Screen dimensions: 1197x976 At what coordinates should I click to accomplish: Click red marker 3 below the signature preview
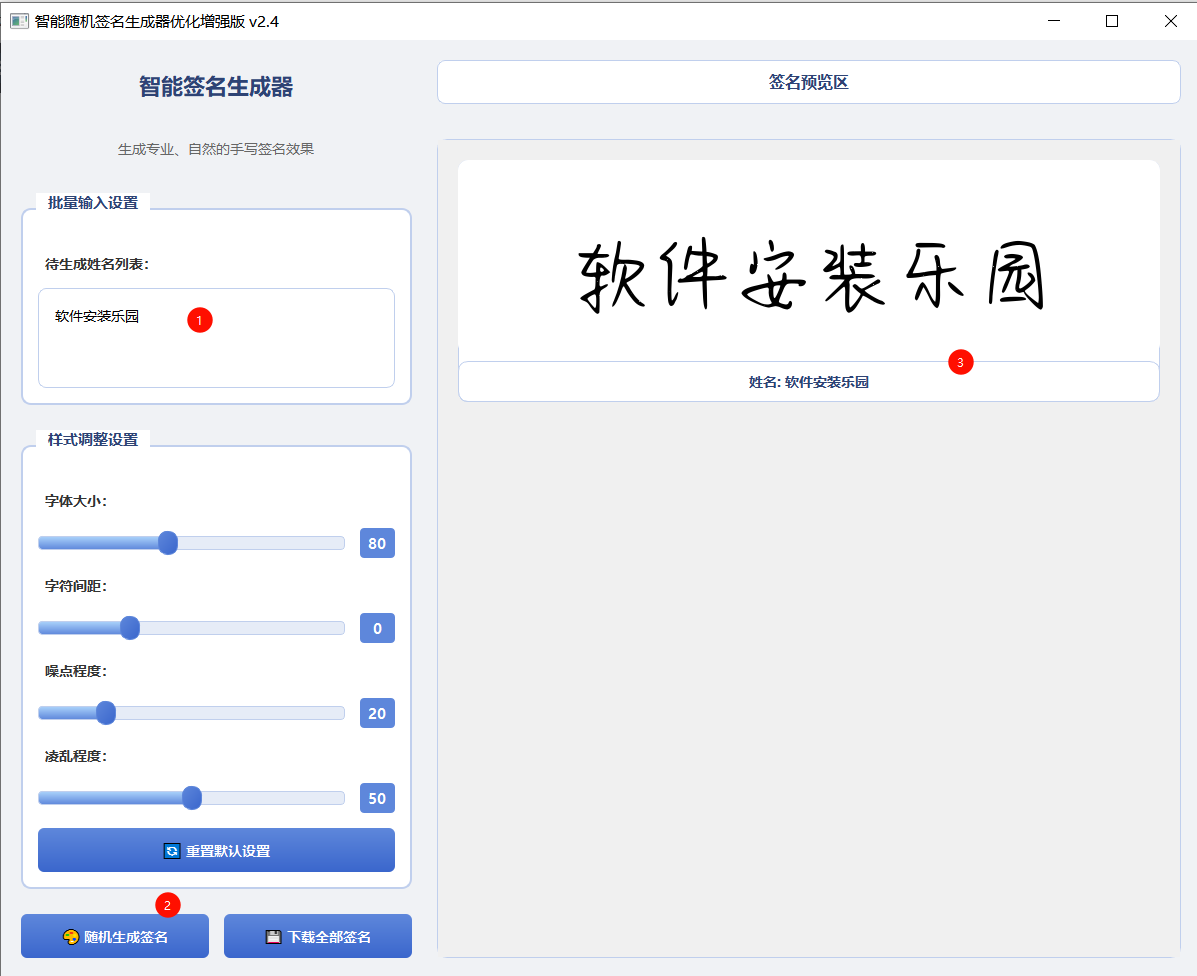tap(960, 362)
